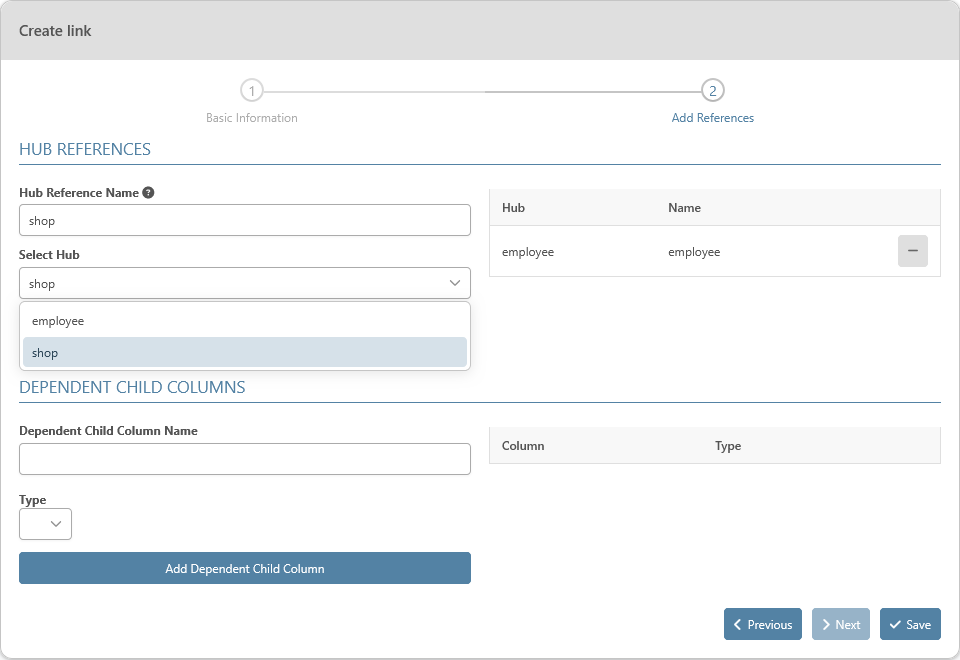Choose employee from the hub options list
960x660 pixels.
point(244,321)
